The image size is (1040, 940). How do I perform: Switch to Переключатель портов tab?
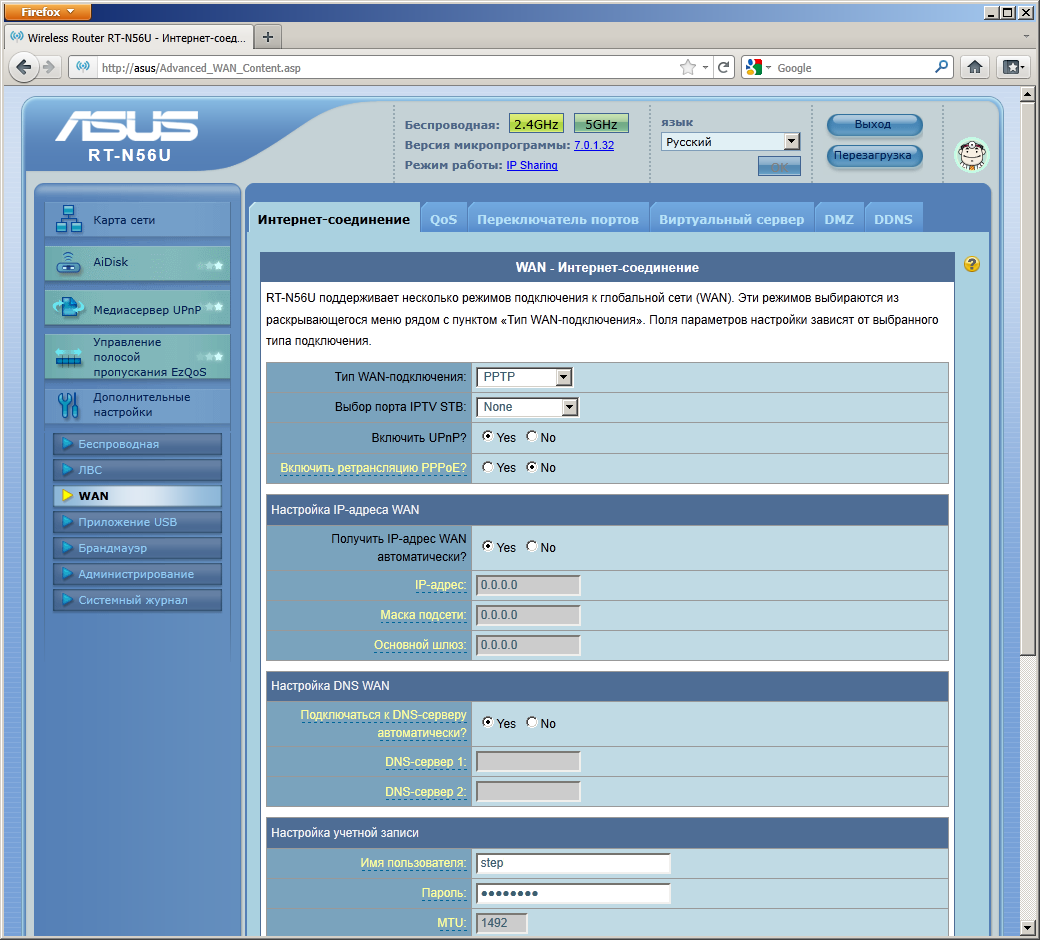click(x=558, y=219)
